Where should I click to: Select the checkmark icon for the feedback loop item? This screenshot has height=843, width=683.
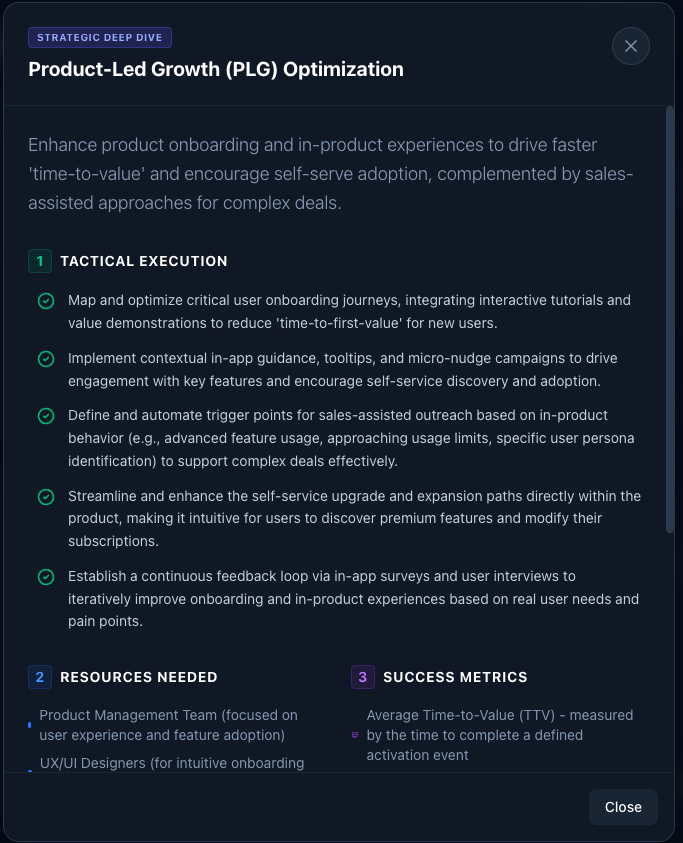click(45, 577)
